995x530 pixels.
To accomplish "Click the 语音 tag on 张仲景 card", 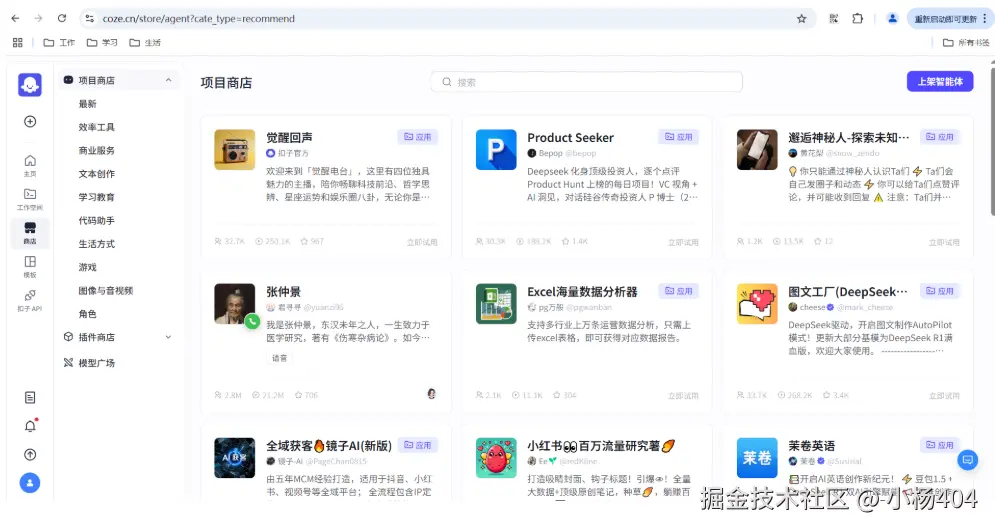I will tap(279, 359).
